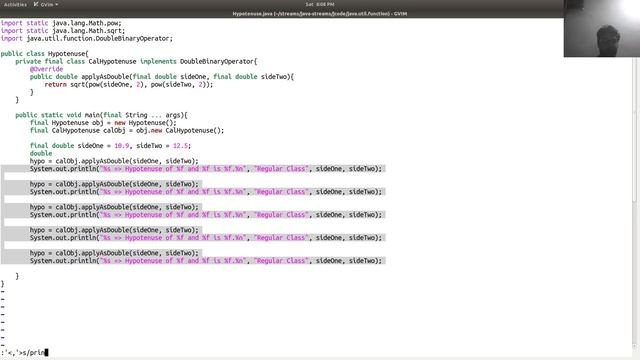Viewport: 640px width, 360px height.
Task: Click the Hypotenuse.java window title bar
Action: tap(320, 13)
